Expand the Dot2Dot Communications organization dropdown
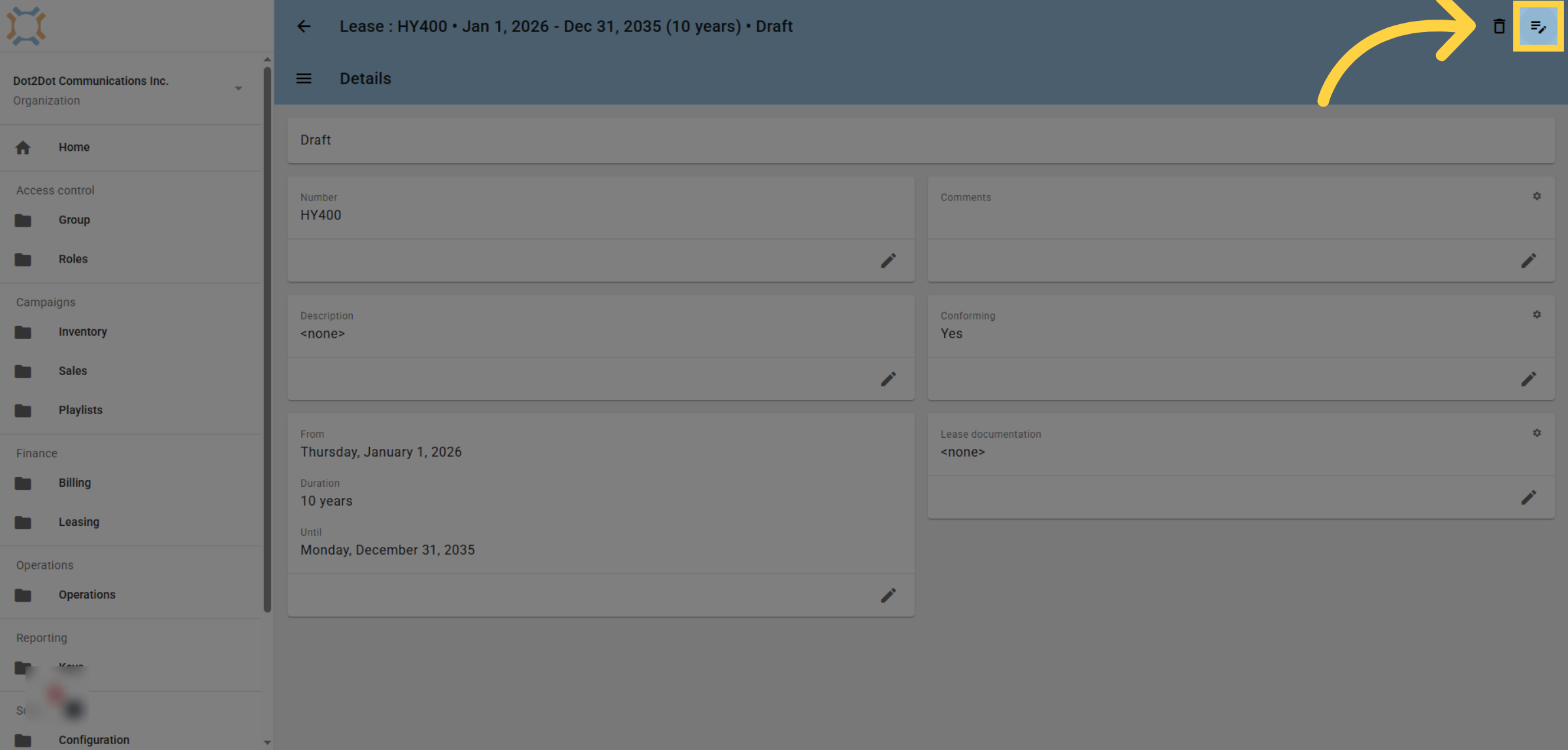 pyautogui.click(x=238, y=88)
